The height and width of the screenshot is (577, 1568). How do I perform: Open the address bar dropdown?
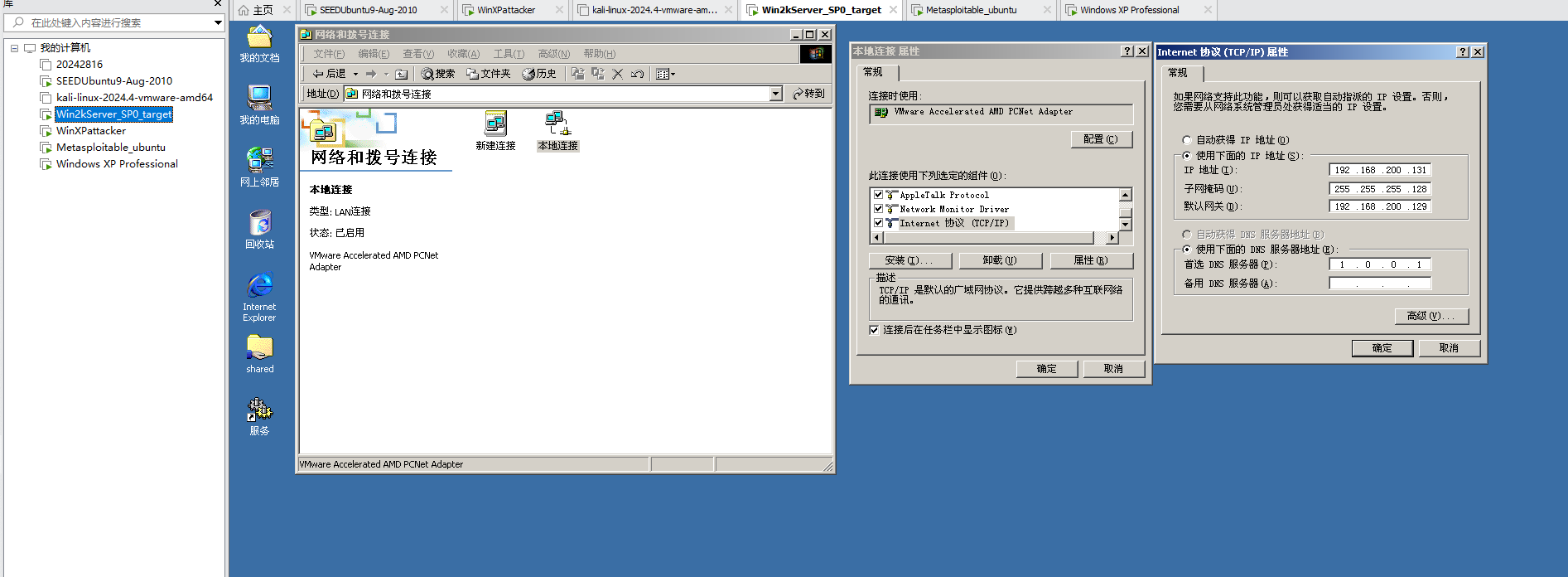[776, 94]
